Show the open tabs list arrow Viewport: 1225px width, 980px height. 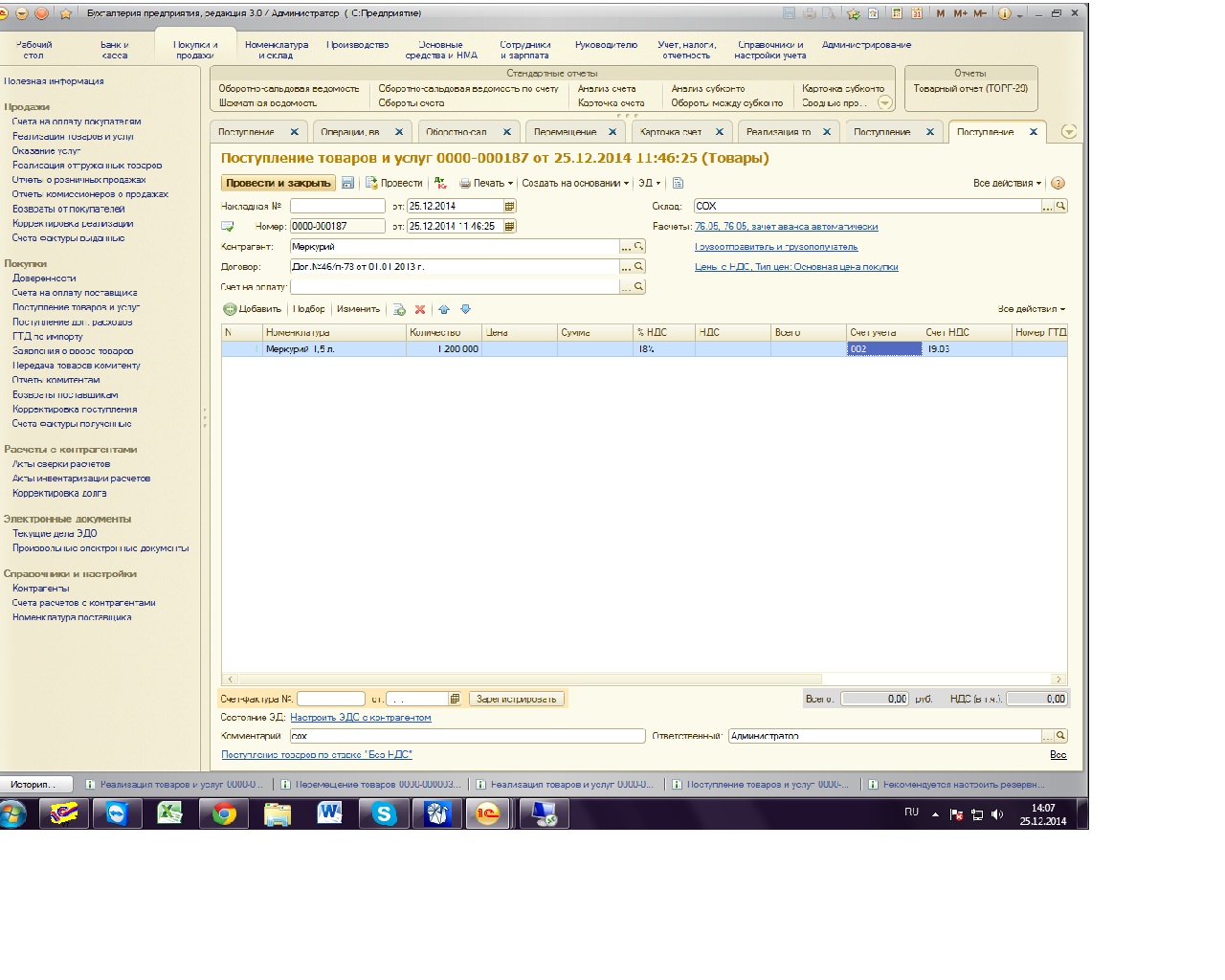pyautogui.click(x=1069, y=131)
